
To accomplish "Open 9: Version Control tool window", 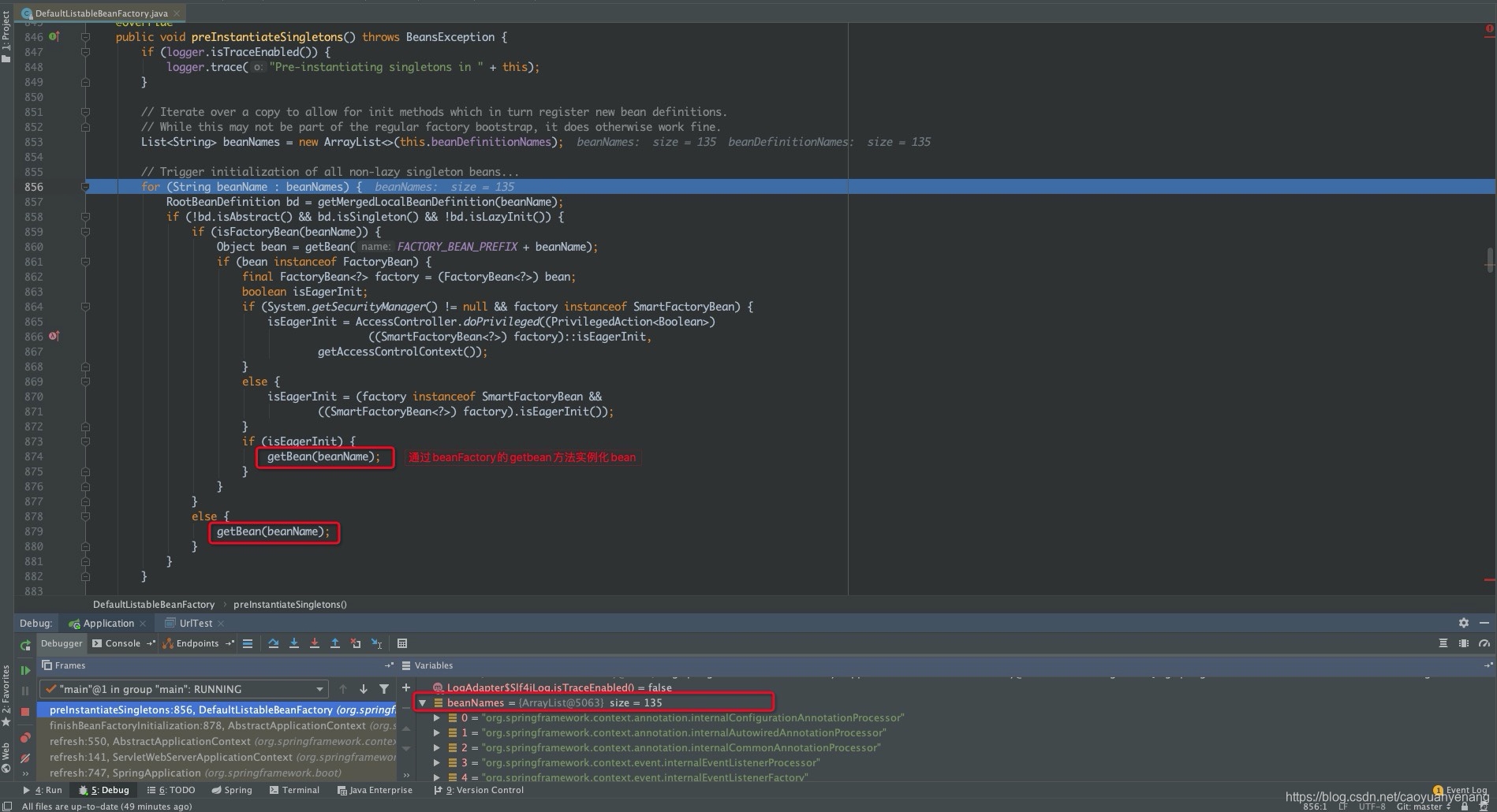I will [x=479, y=790].
